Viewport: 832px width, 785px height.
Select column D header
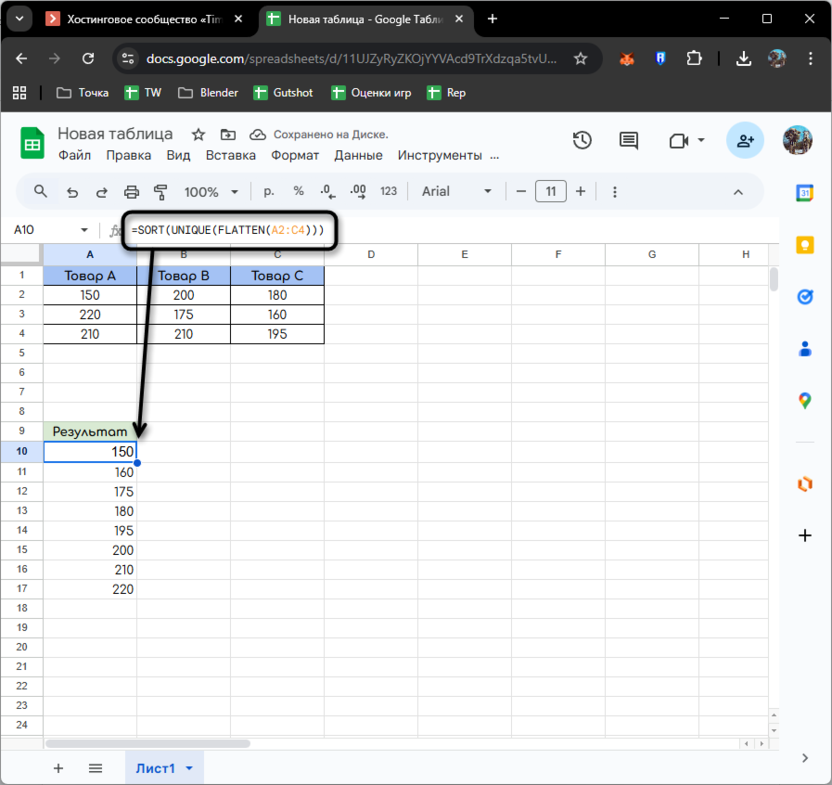pyautogui.click(x=371, y=254)
